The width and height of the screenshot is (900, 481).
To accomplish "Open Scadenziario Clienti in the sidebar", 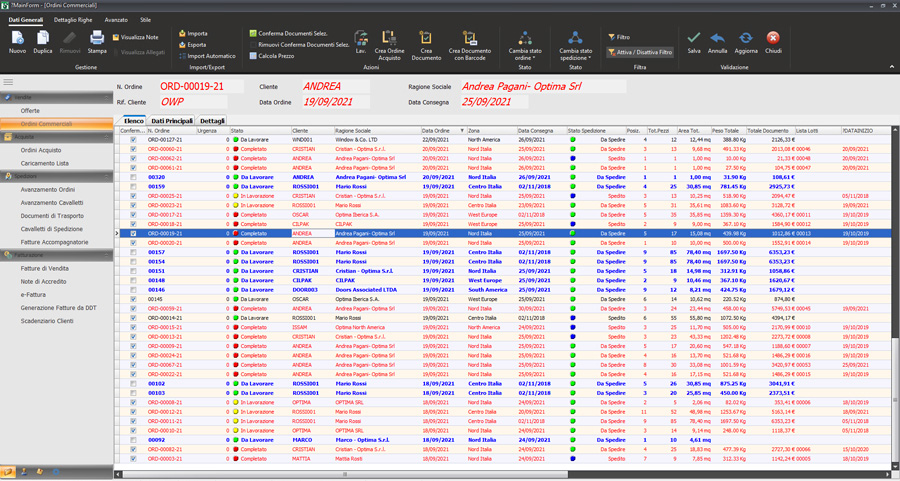I will [x=47, y=321].
